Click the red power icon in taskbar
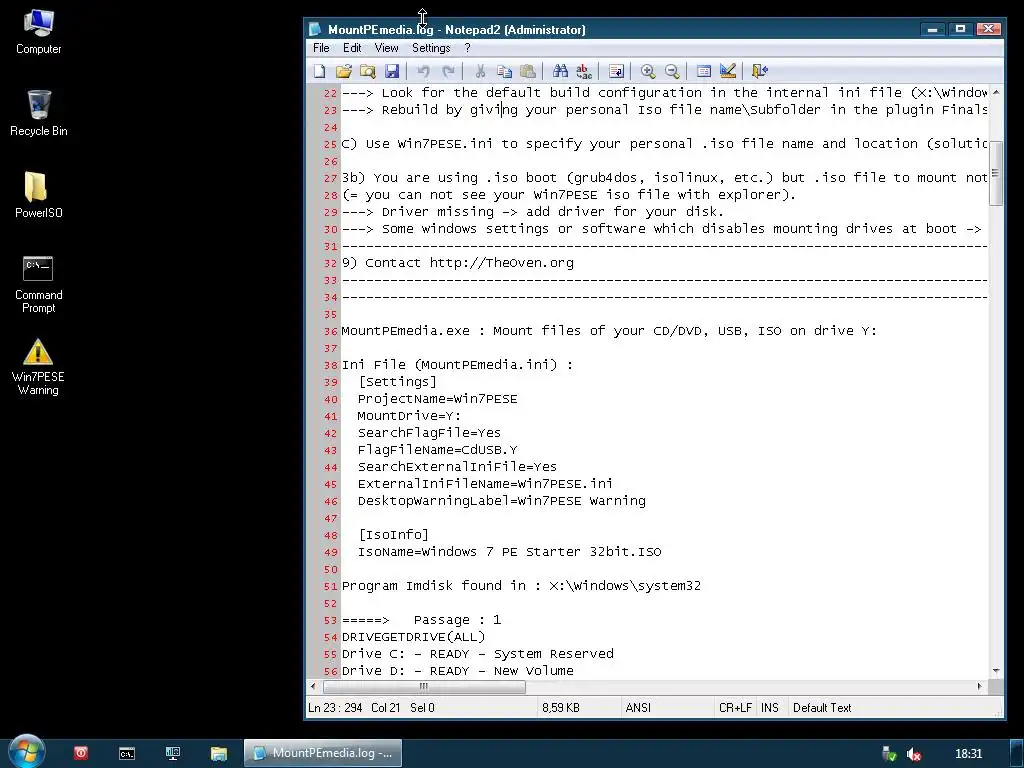1024x768 pixels. (x=81, y=753)
